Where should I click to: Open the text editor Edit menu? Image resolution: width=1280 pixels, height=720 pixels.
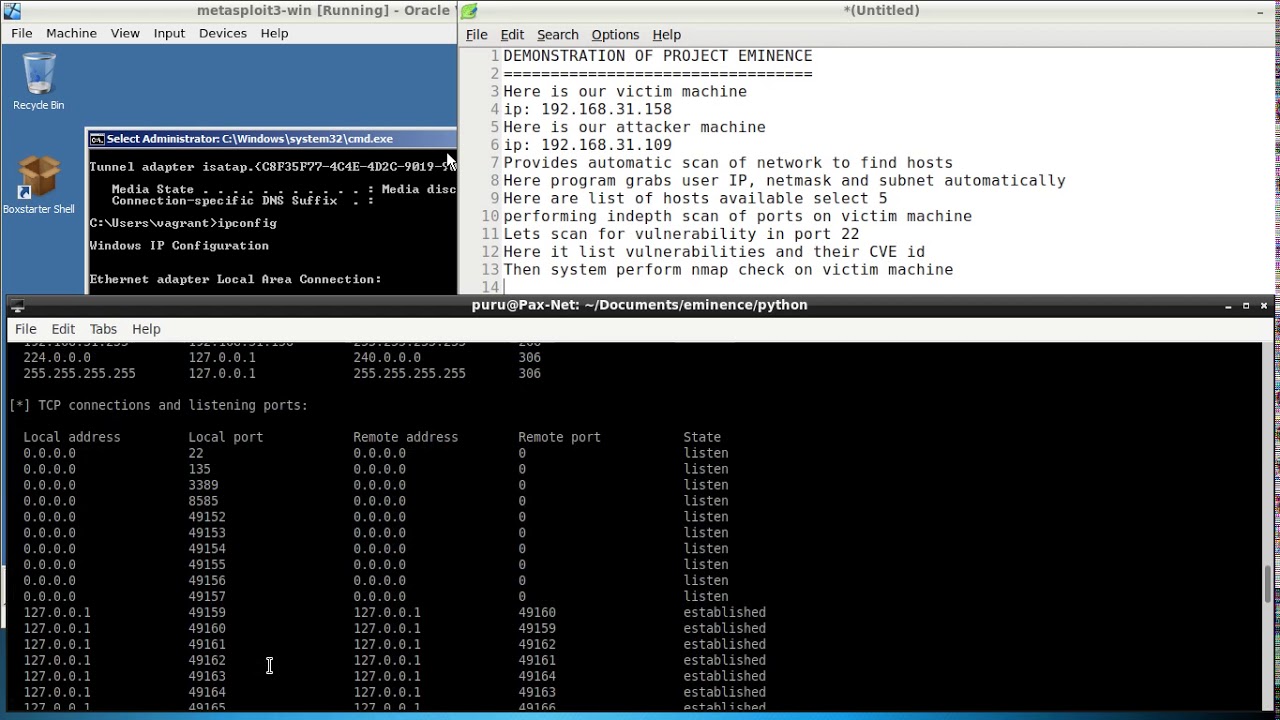tap(512, 34)
